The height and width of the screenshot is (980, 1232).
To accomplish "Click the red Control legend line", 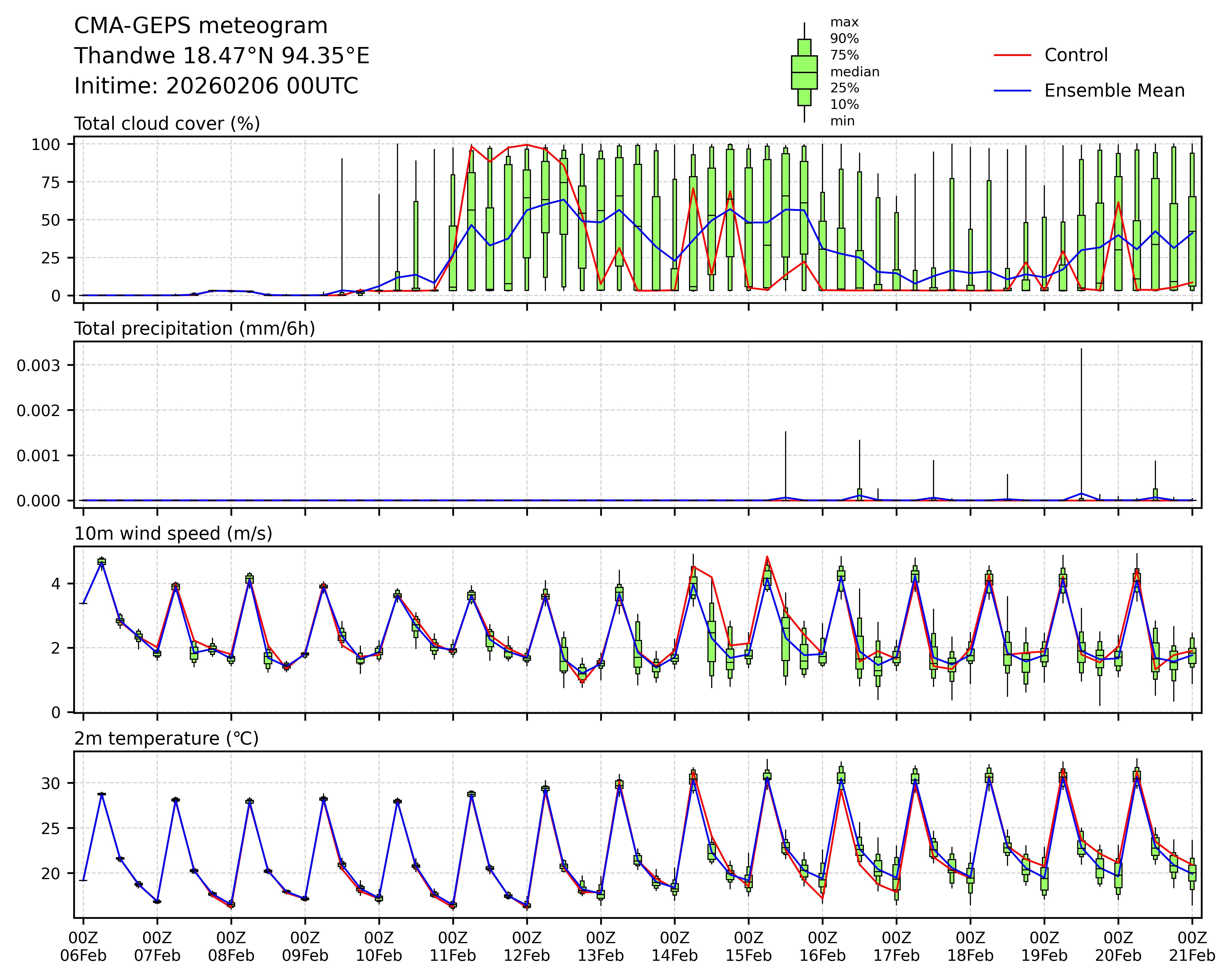I will (x=1012, y=56).
